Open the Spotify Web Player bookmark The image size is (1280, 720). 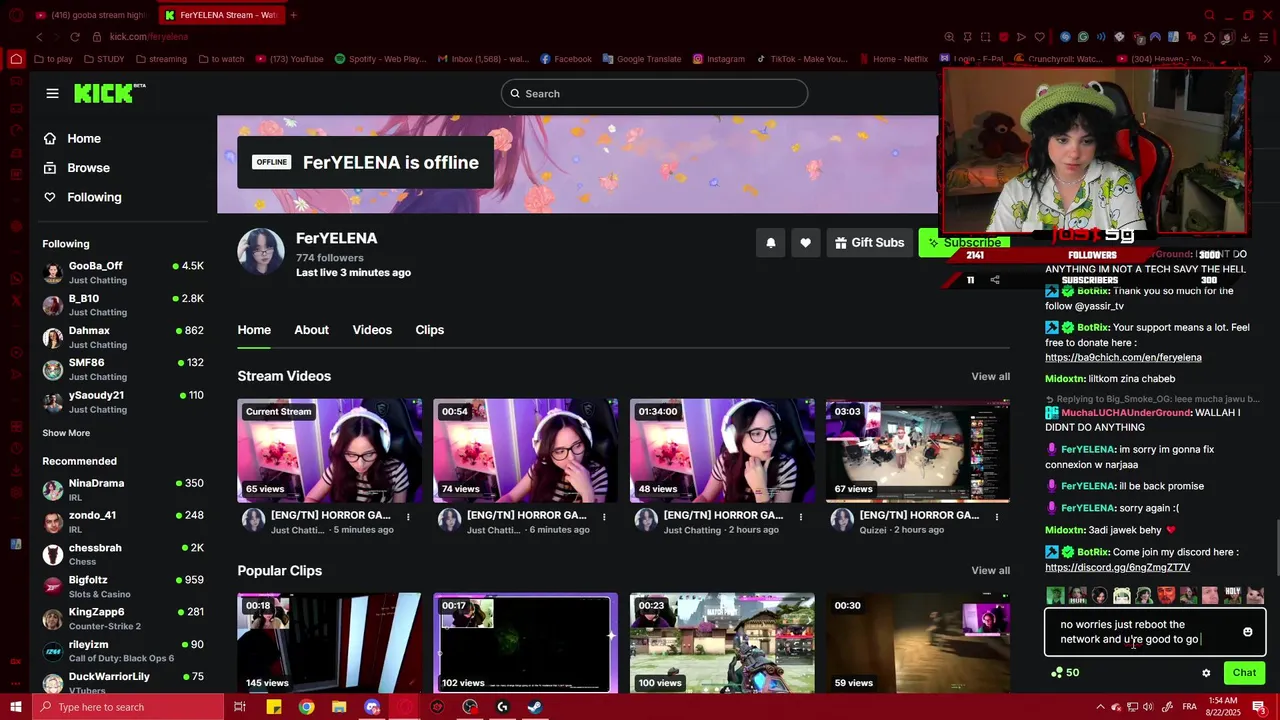pyautogui.click(x=380, y=59)
